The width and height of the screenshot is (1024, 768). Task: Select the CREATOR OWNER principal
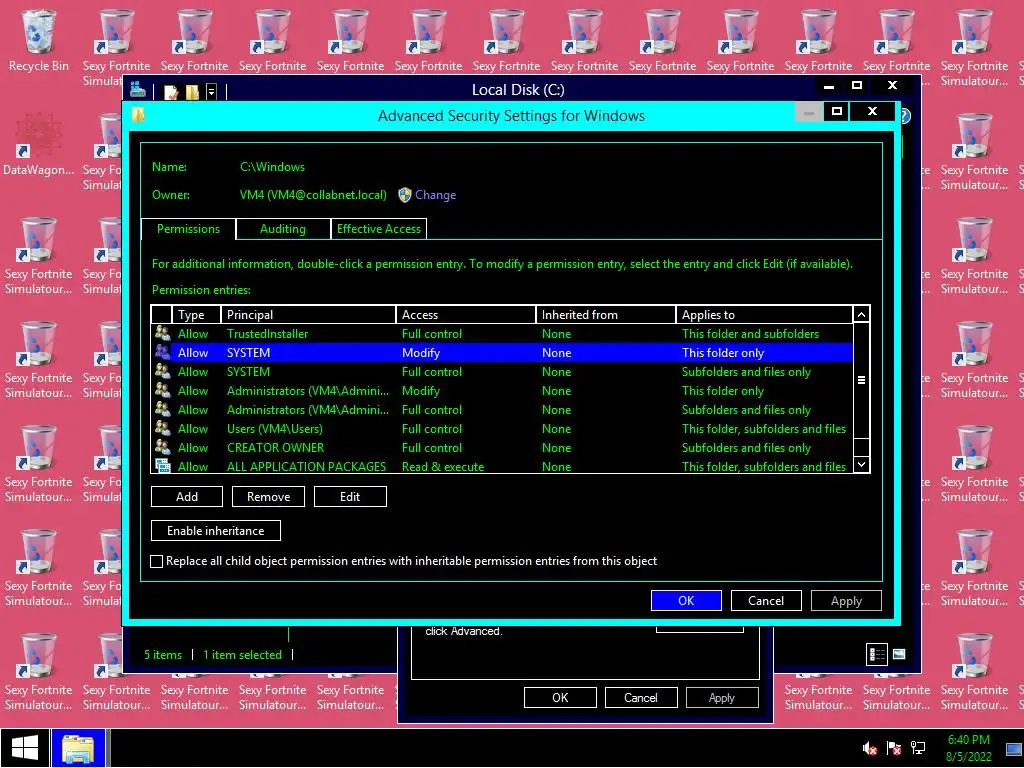pyautogui.click(x=275, y=448)
